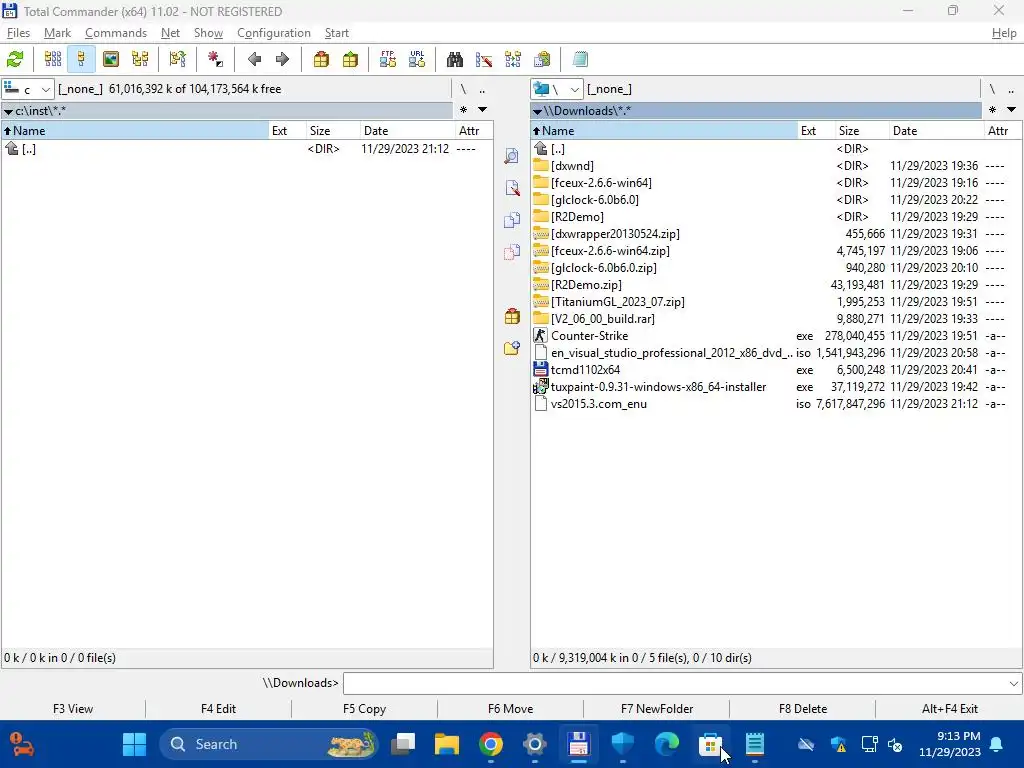Open synchronize directories icon

point(513,59)
